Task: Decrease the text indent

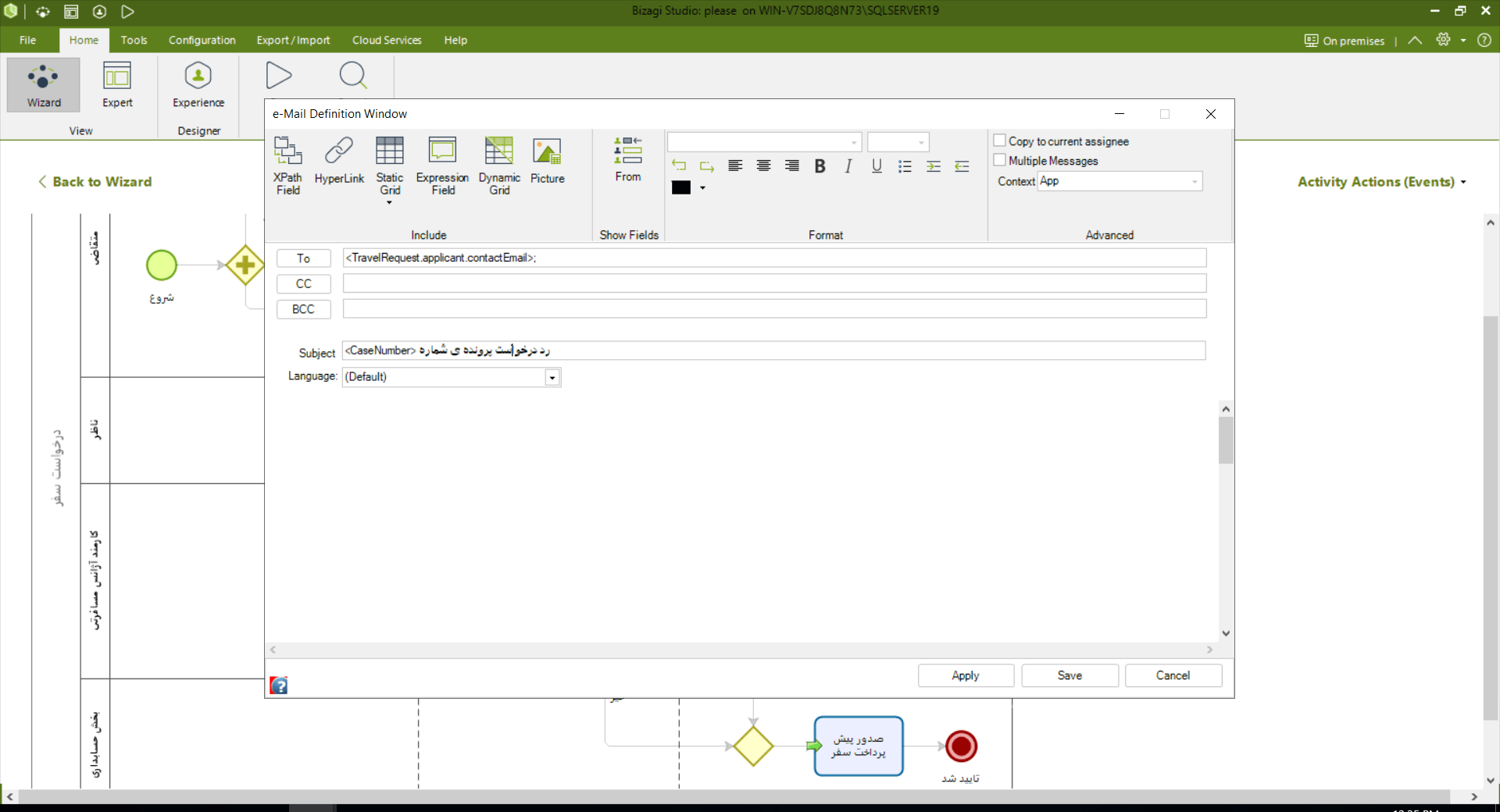Action: coord(962,166)
